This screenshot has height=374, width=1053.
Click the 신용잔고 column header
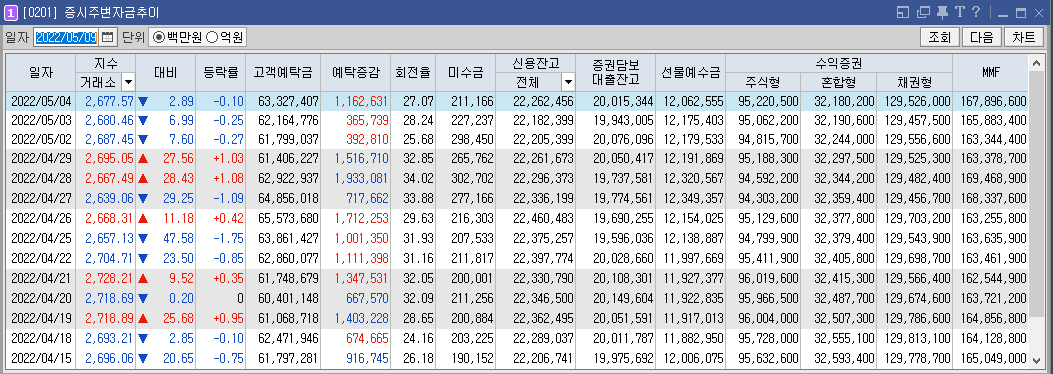(x=535, y=64)
